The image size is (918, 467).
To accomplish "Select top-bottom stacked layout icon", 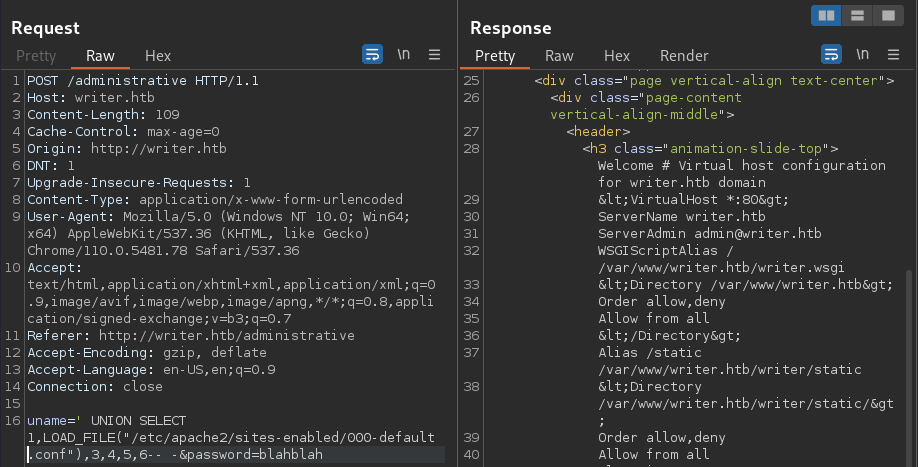I will pos(857,16).
